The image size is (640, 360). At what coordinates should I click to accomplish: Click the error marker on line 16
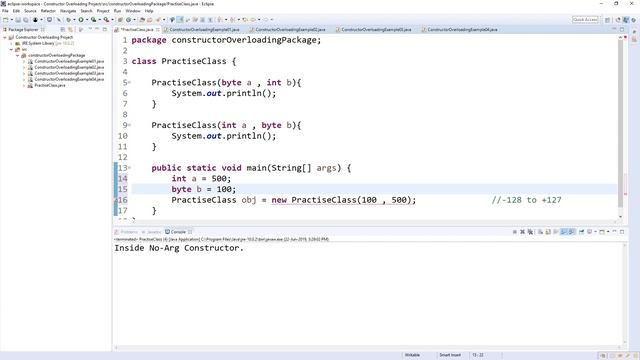(116, 200)
